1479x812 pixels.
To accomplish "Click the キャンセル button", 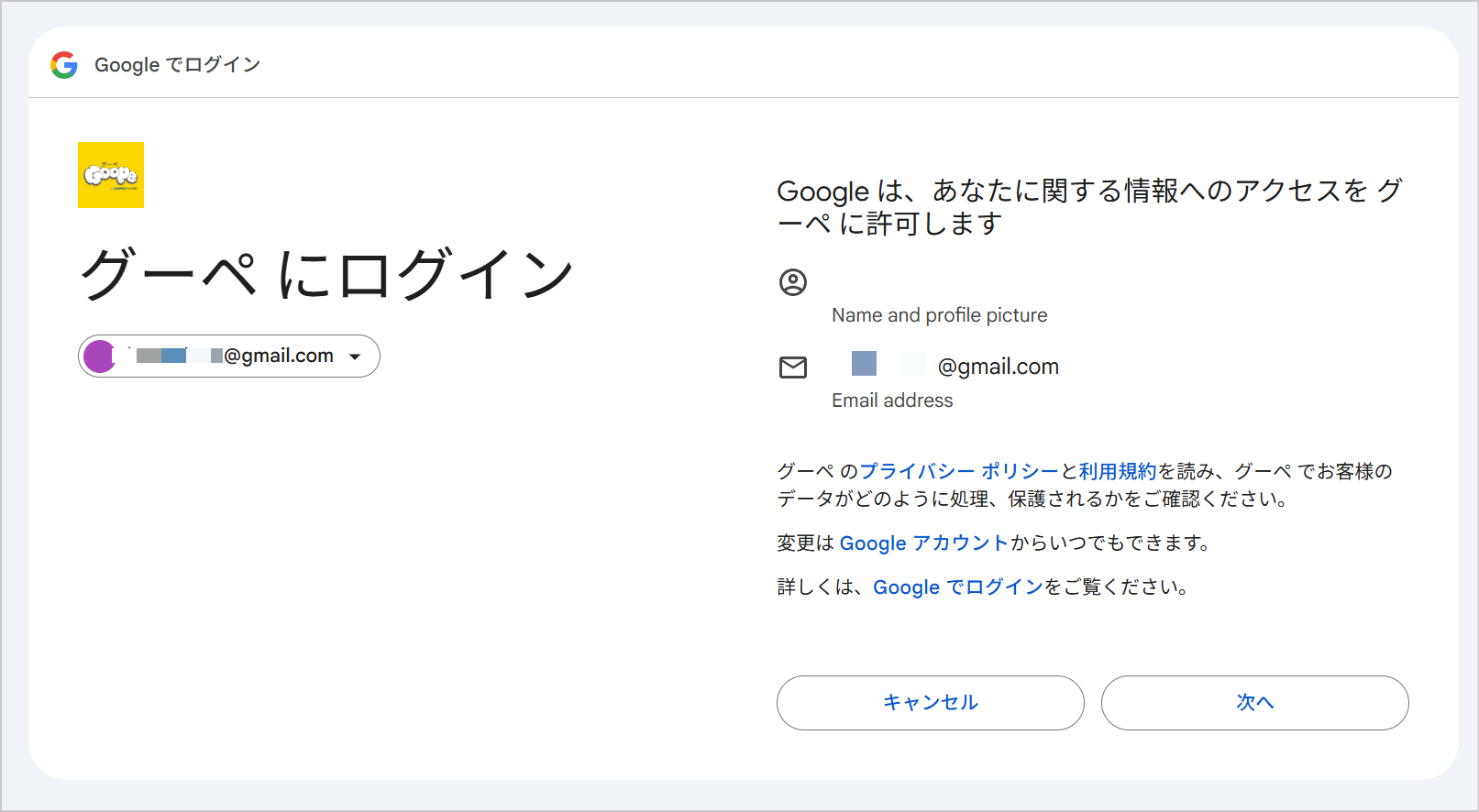I will pyautogui.click(x=931, y=703).
